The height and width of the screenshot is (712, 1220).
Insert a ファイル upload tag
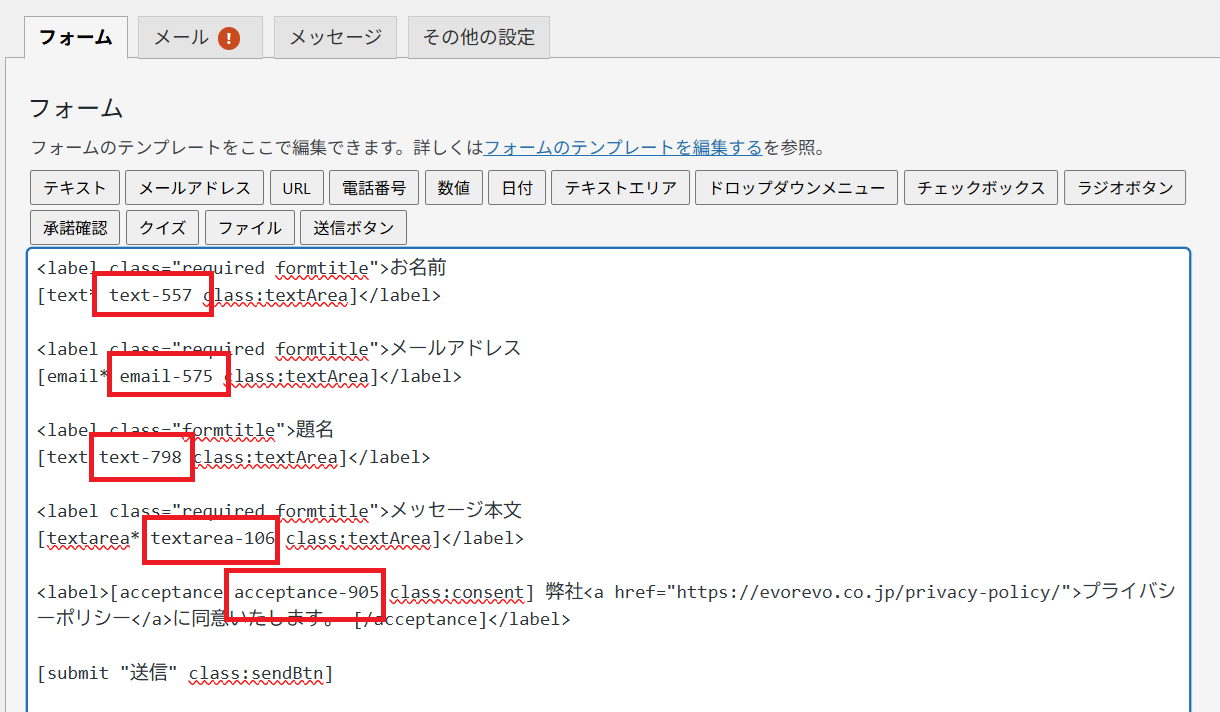tap(250, 228)
